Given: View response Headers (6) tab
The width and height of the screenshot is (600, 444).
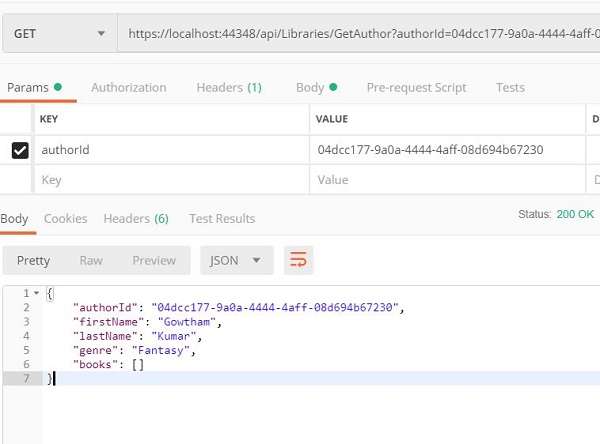Looking at the screenshot, I should pyautogui.click(x=136, y=218).
